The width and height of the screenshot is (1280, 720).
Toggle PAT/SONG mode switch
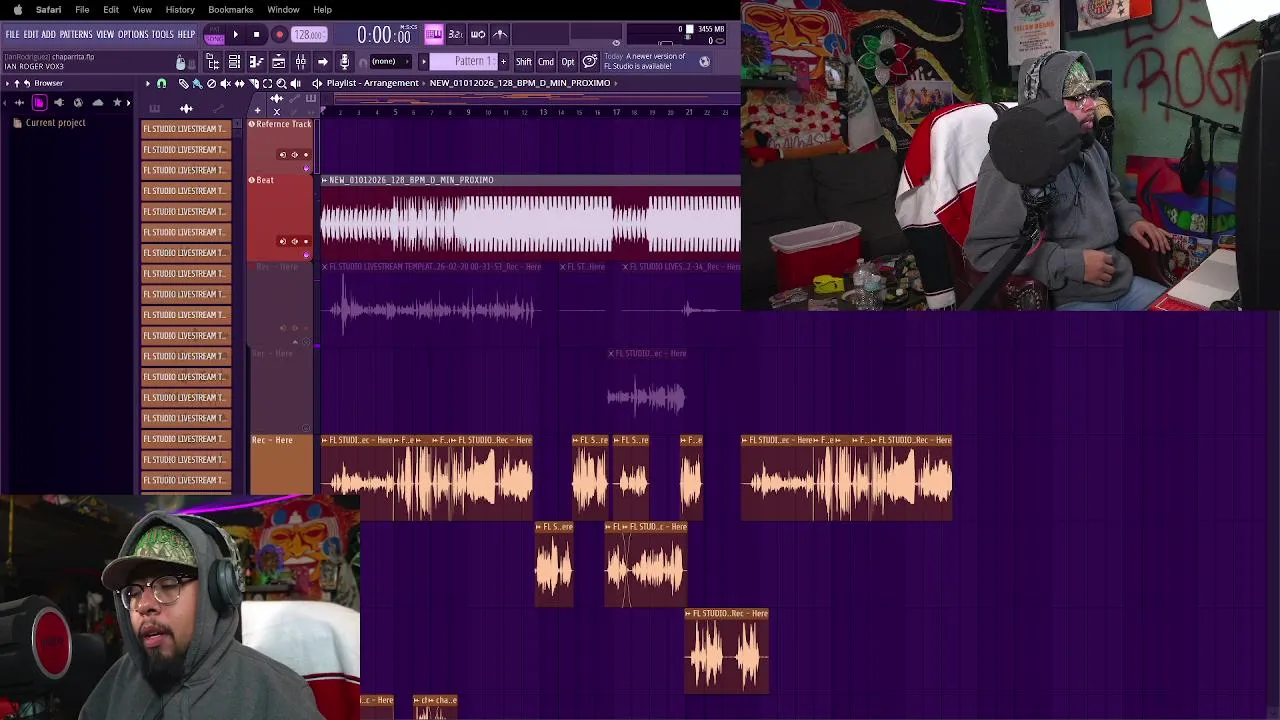point(214,34)
